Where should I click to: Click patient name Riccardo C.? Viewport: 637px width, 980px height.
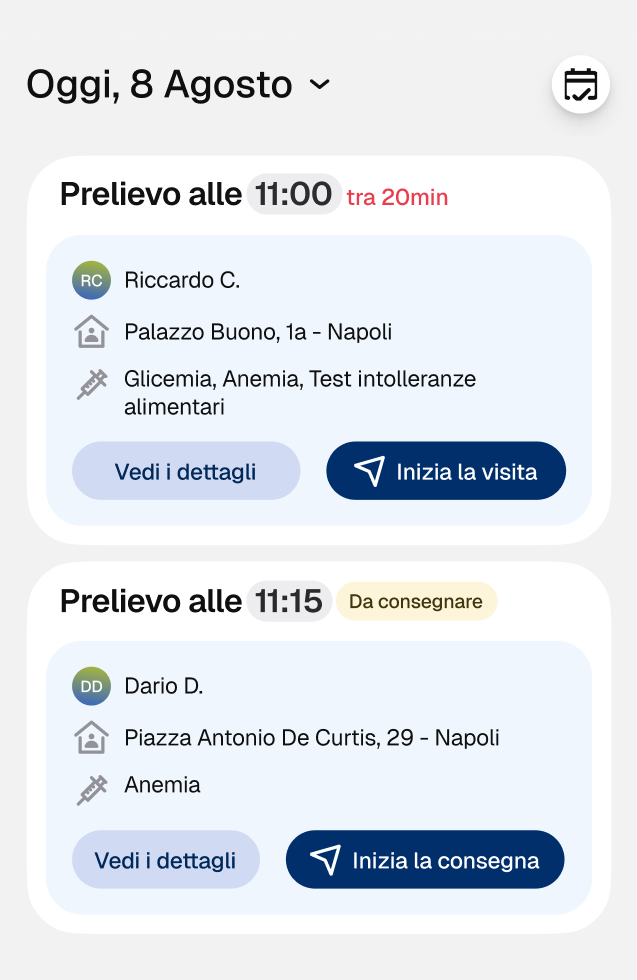pyautogui.click(x=182, y=281)
